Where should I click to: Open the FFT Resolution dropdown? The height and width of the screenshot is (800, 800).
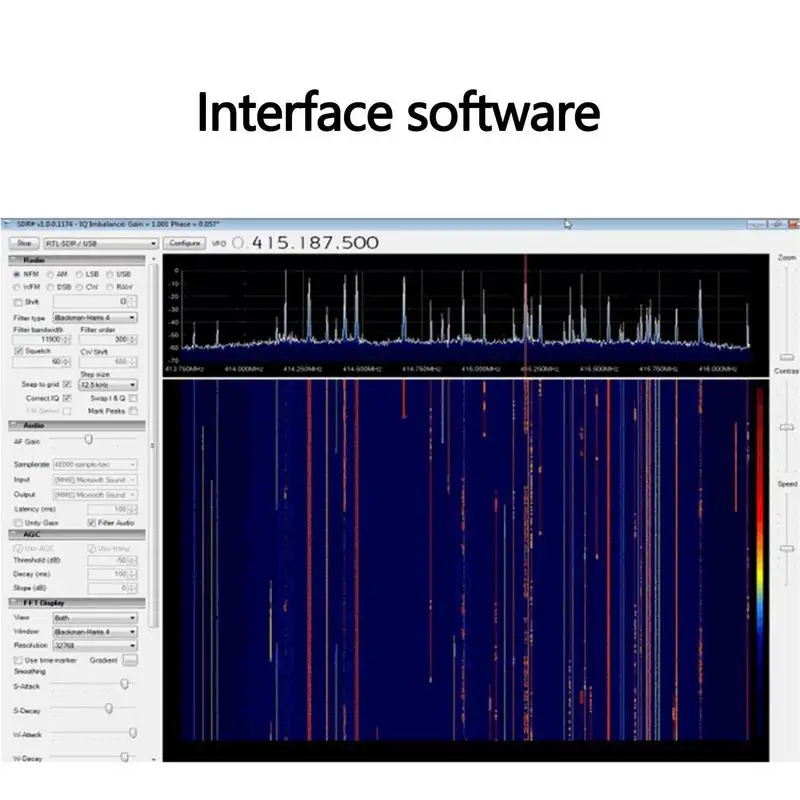pos(95,645)
